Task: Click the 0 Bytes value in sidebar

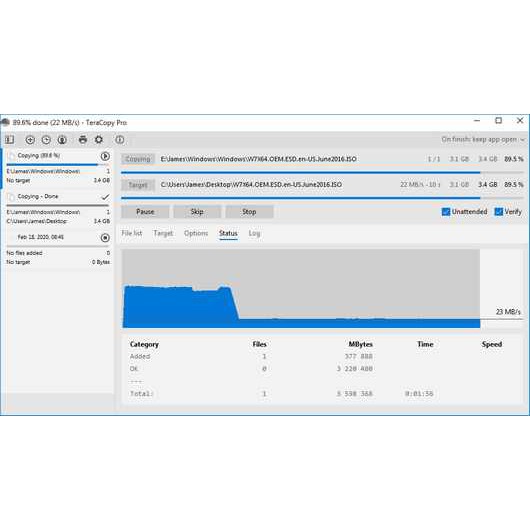Action: coord(101,262)
